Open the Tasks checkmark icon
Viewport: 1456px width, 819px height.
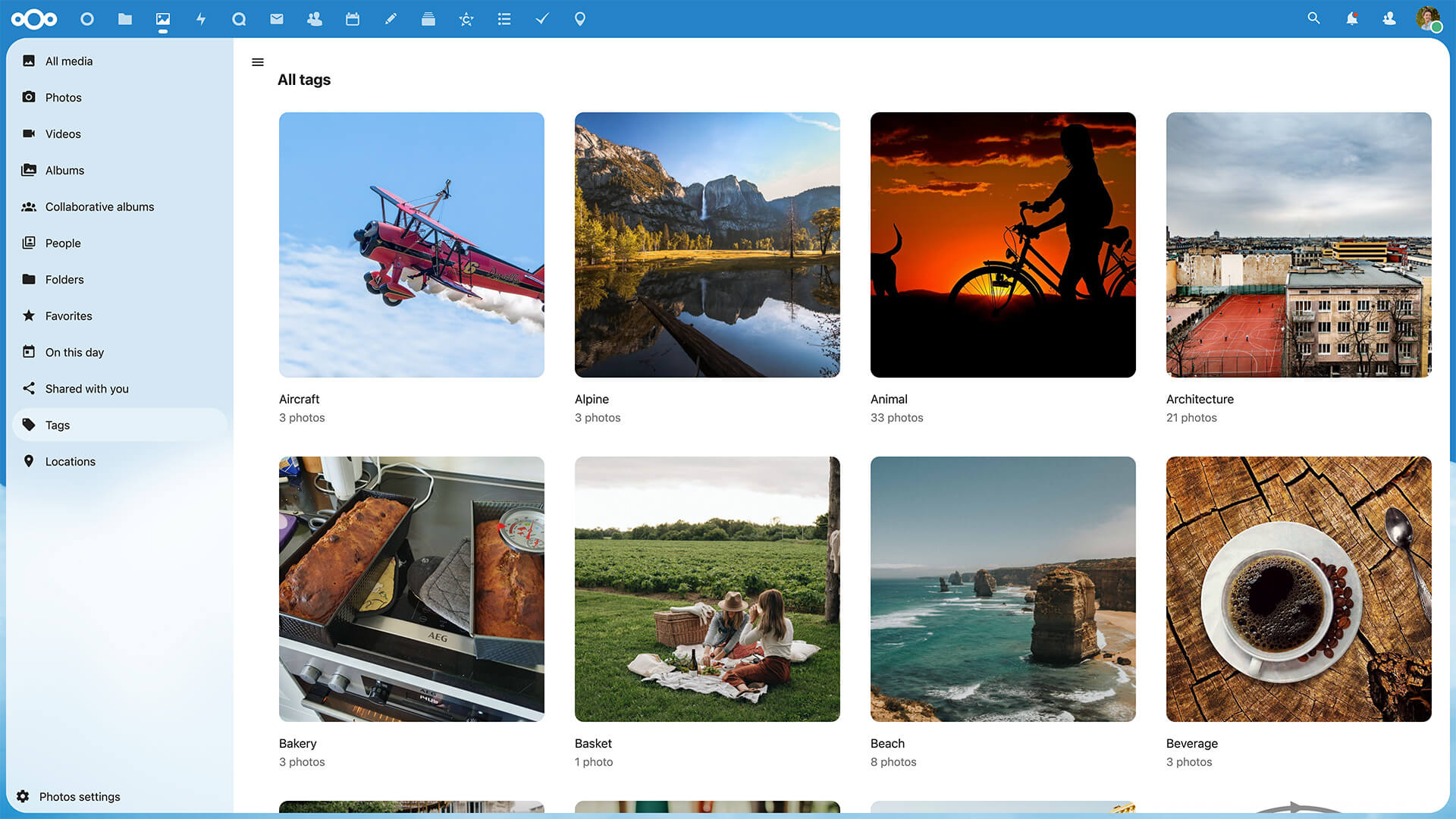click(x=542, y=19)
